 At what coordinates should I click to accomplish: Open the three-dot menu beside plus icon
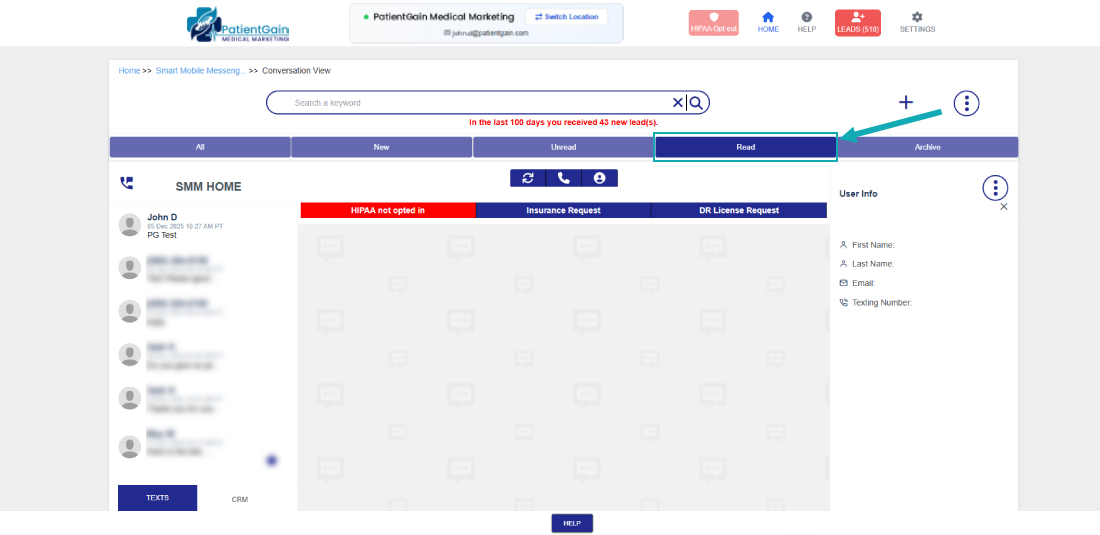(x=966, y=102)
